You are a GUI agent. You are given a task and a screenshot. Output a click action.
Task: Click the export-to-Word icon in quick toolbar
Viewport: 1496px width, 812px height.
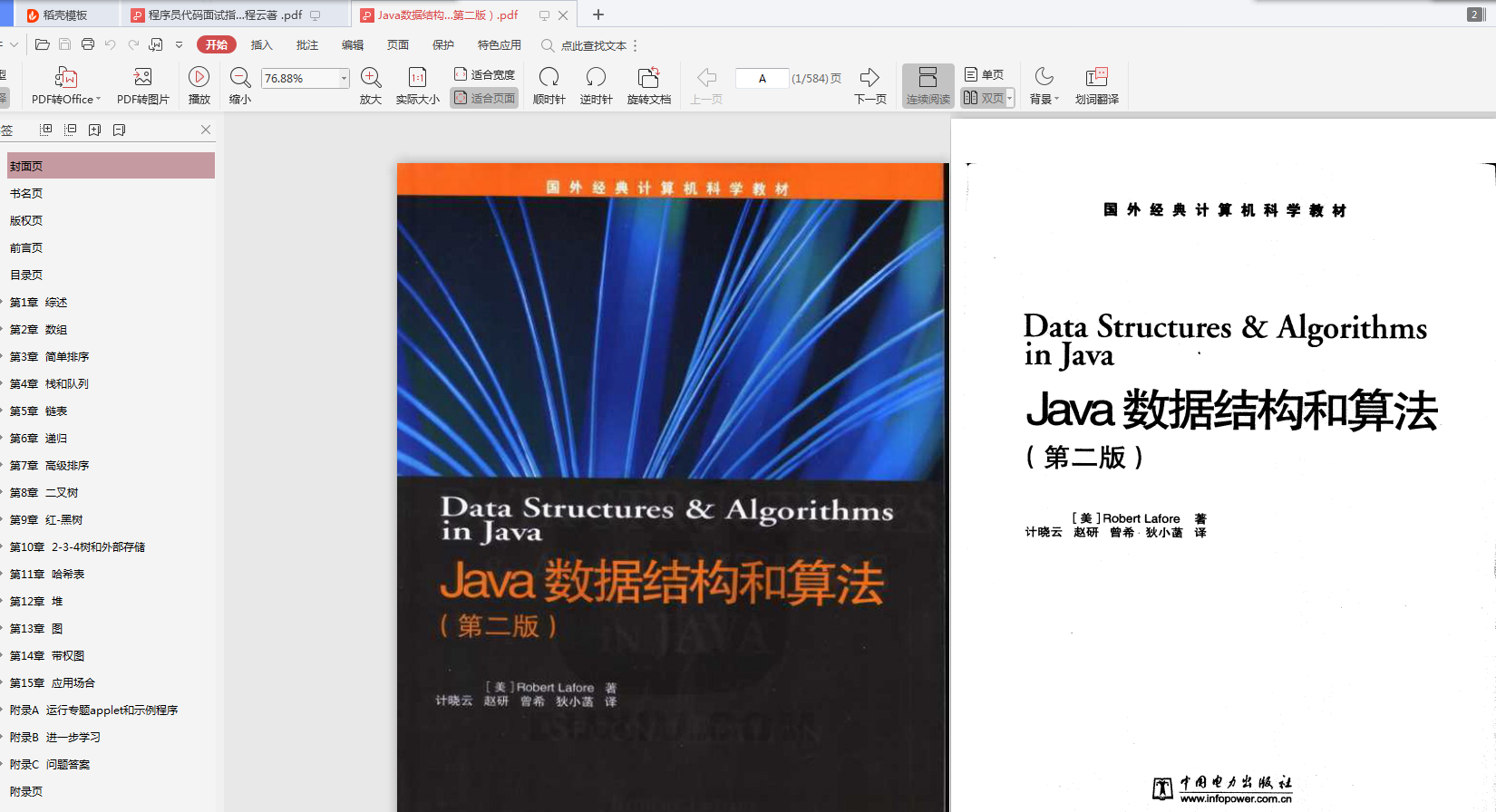[x=156, y=44]
